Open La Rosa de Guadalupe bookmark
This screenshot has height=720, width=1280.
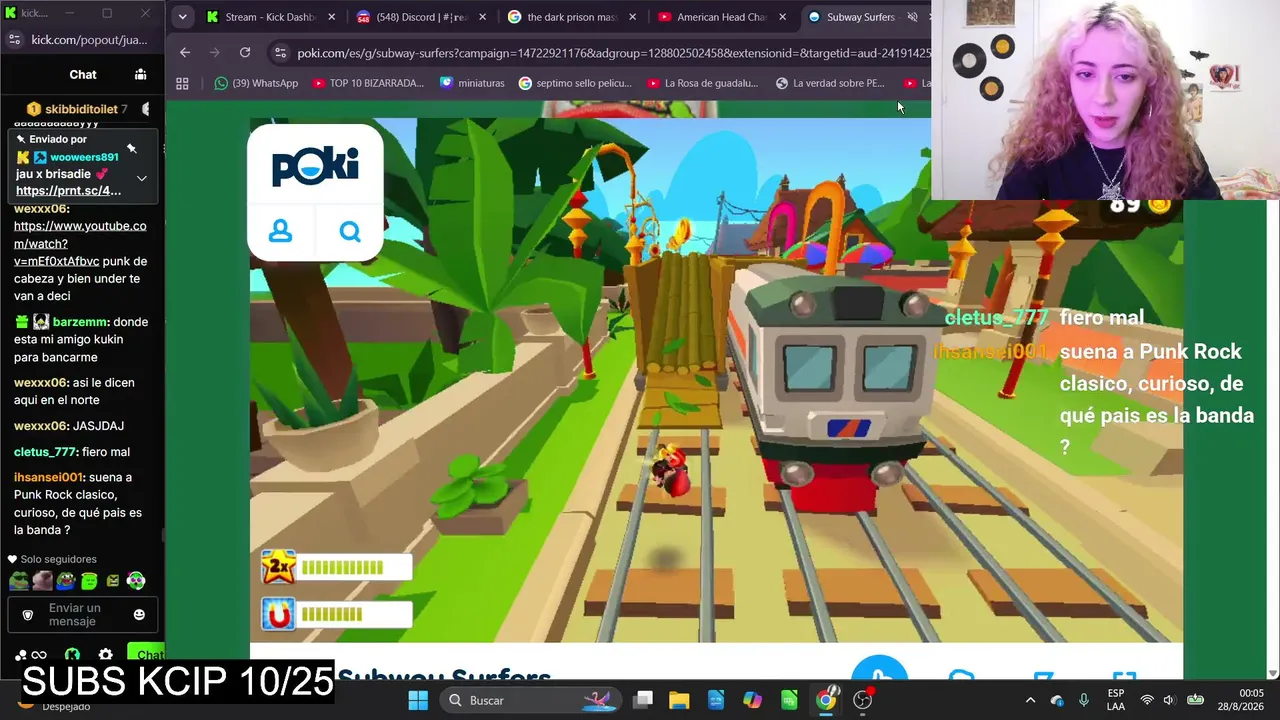pyautogui.click(x=703, y=83)
